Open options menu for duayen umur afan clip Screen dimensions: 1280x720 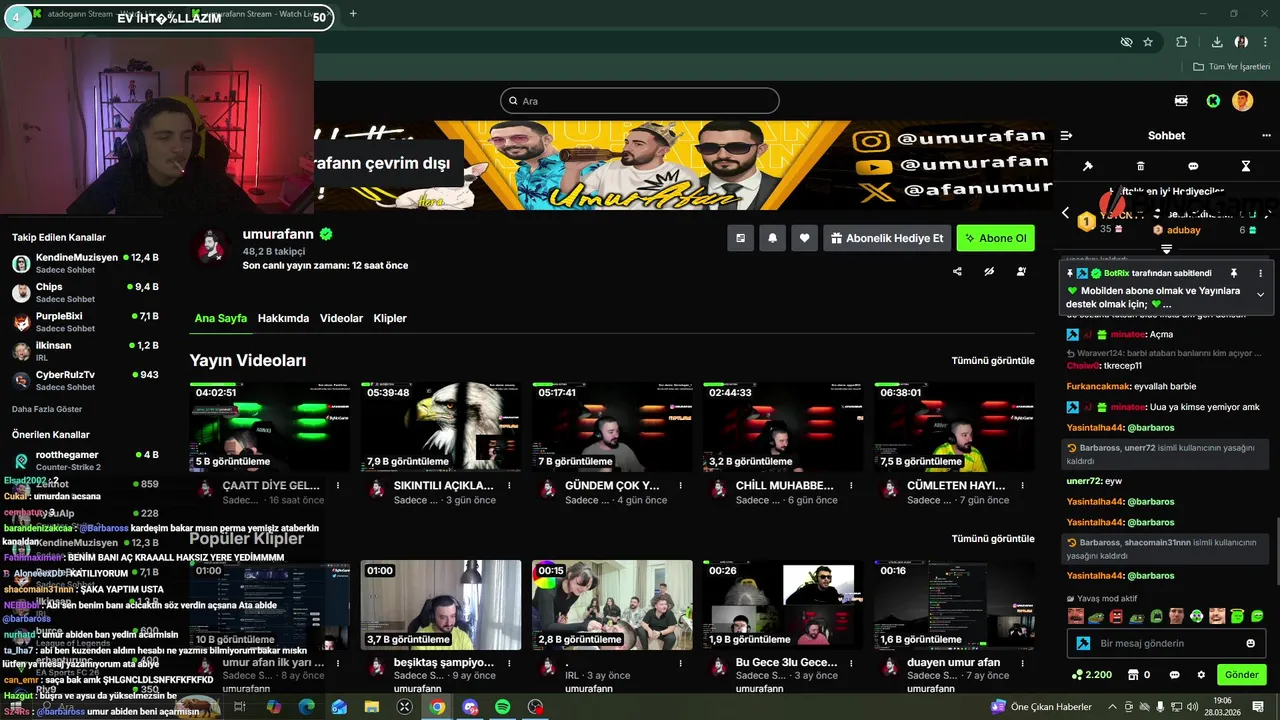(x=1022, y=662)
